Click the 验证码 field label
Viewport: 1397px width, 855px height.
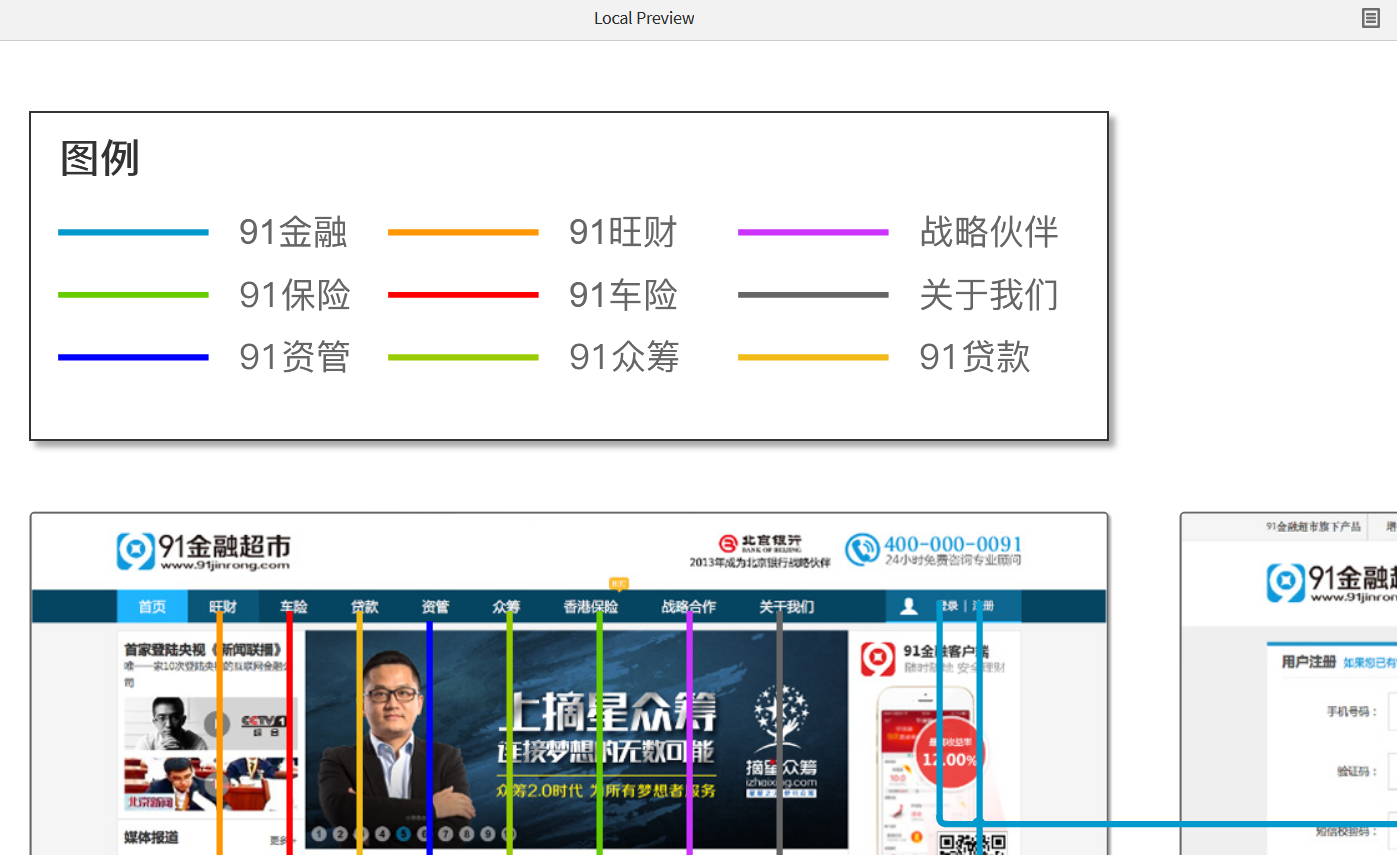tap(1358, 771)
